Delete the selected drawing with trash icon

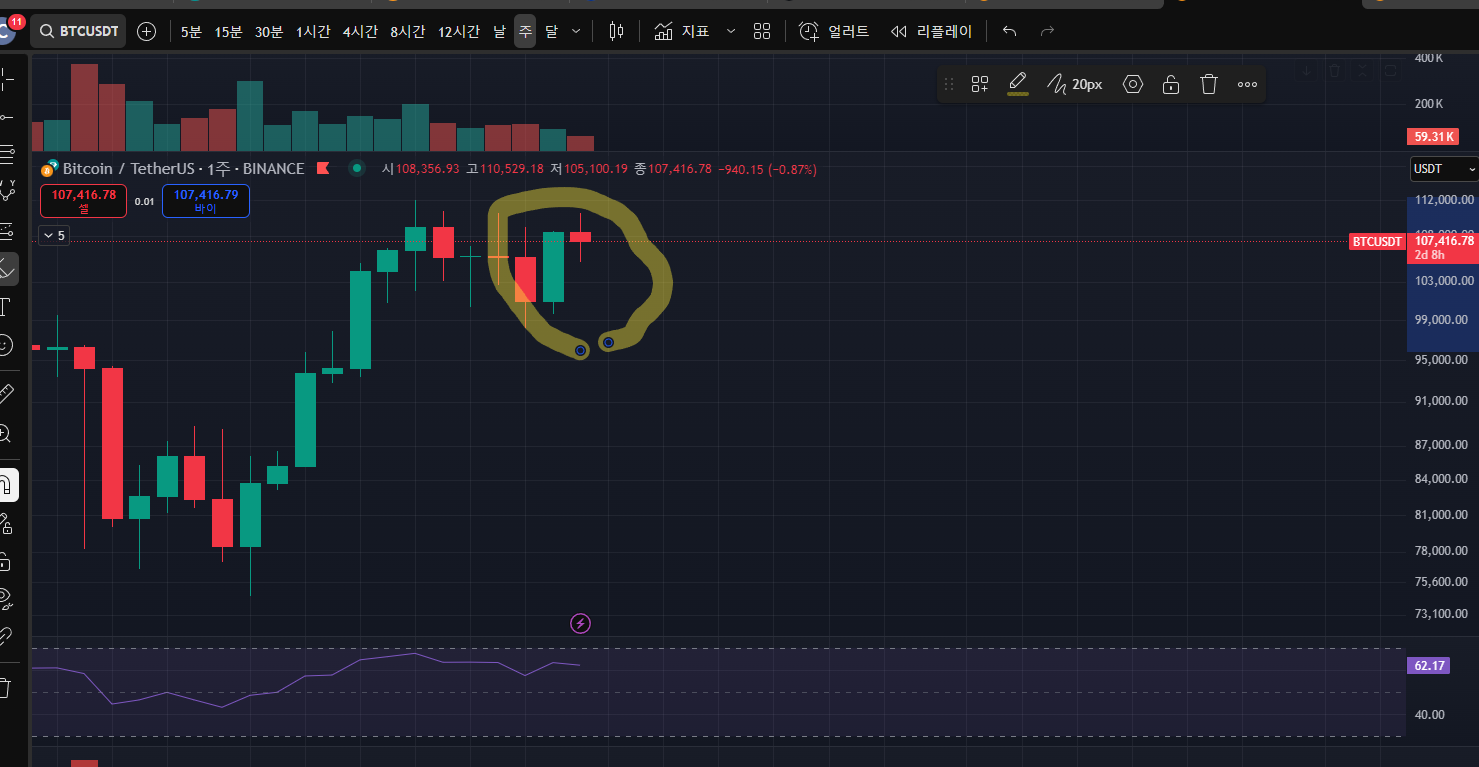click(x=1209, y=84)
